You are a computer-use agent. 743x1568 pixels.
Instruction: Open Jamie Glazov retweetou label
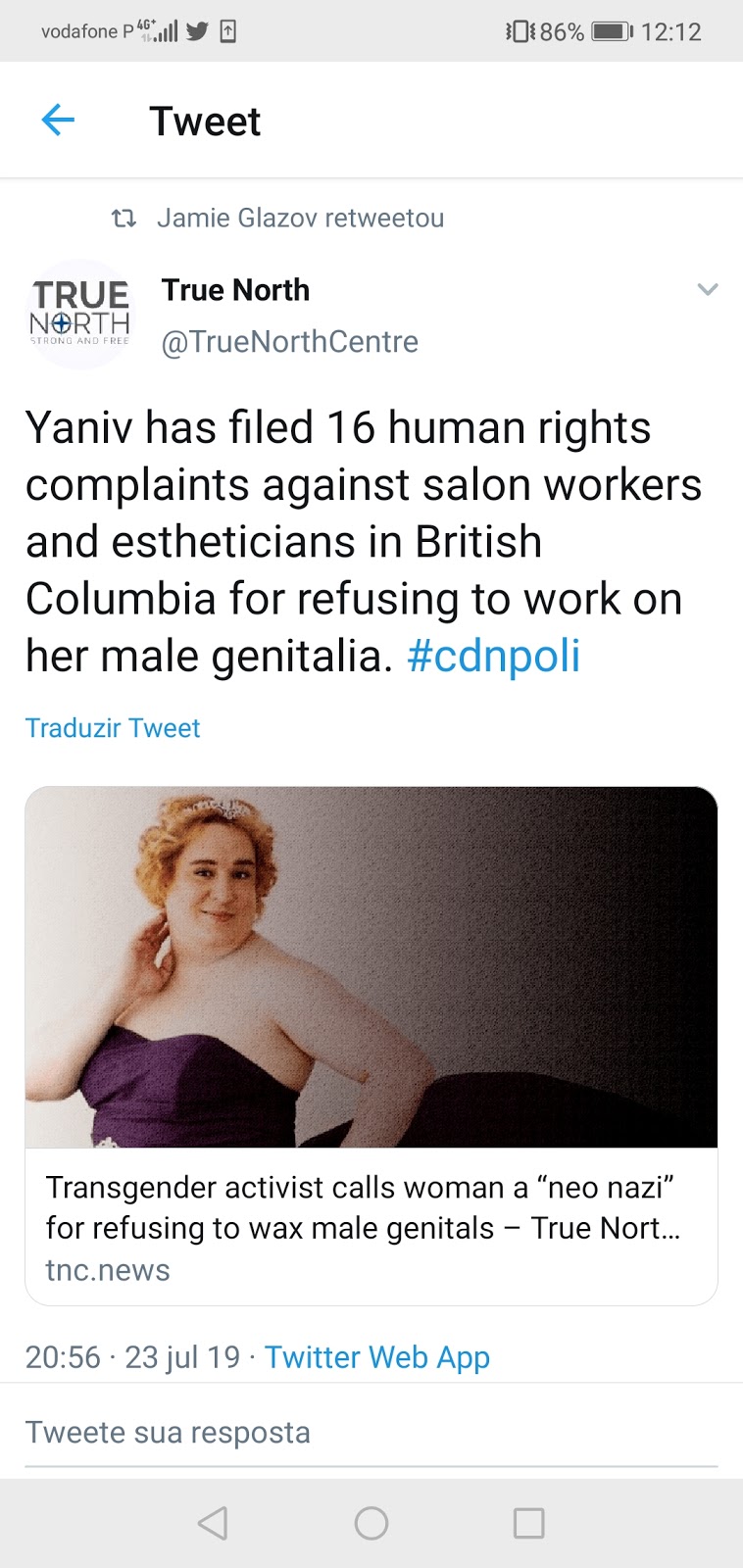point(300,218)
